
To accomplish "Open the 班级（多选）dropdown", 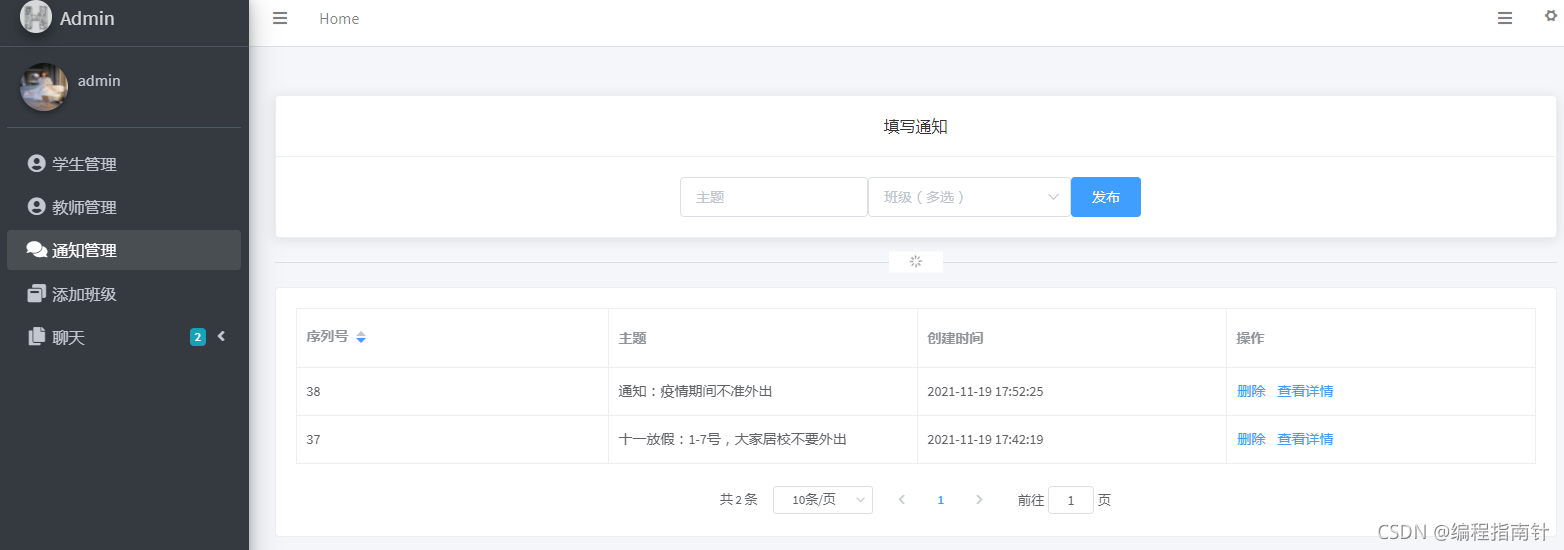I will pos(969,197).
